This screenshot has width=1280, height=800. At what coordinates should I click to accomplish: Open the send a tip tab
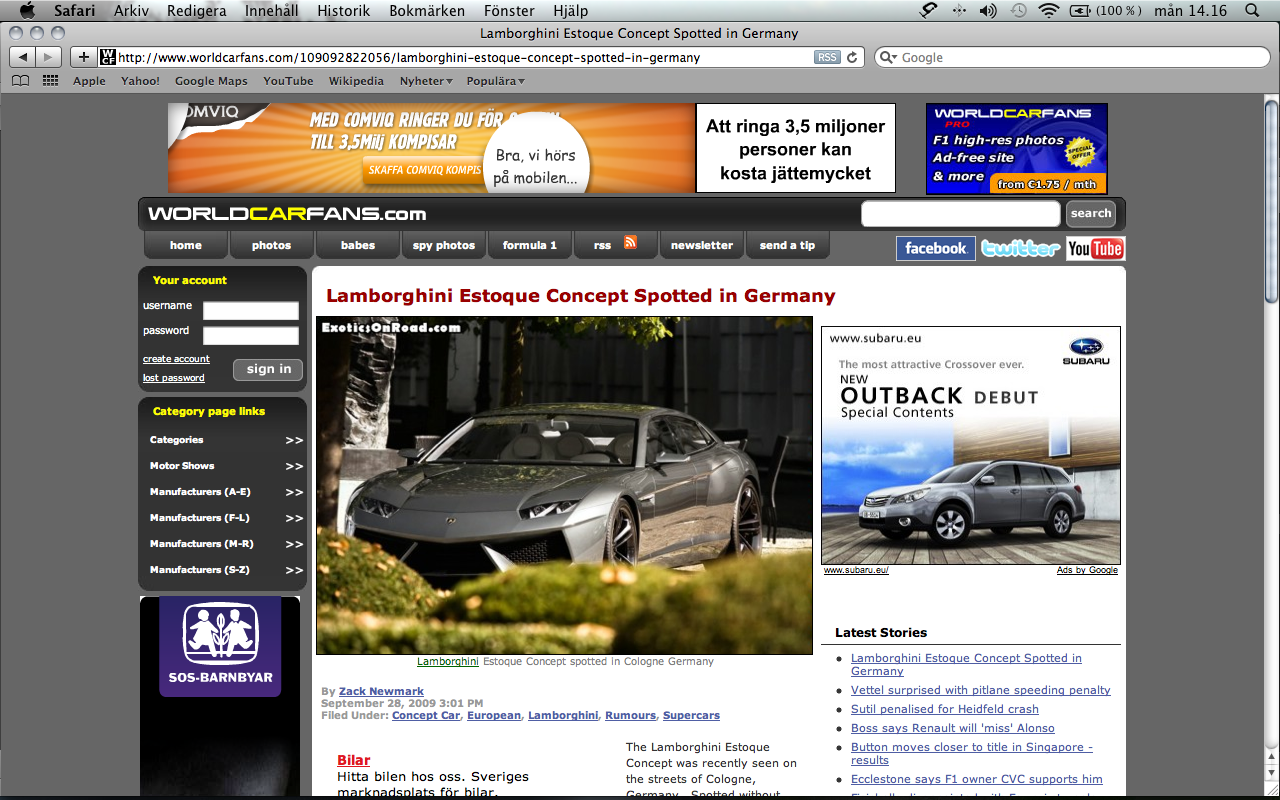coord(788,245)
